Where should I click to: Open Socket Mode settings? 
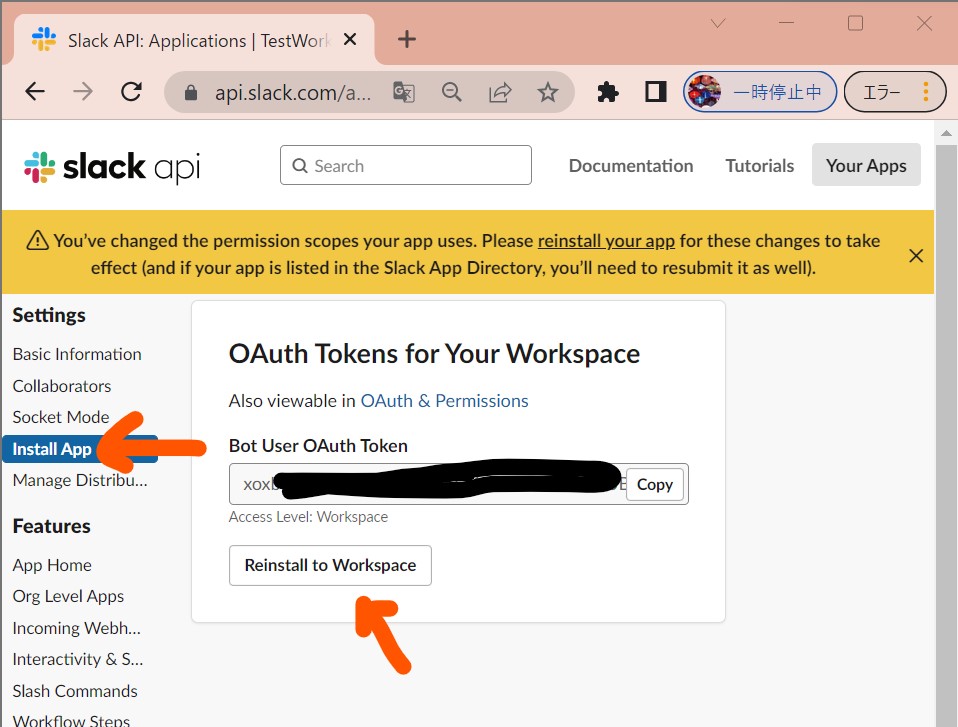tap(60, 417)
